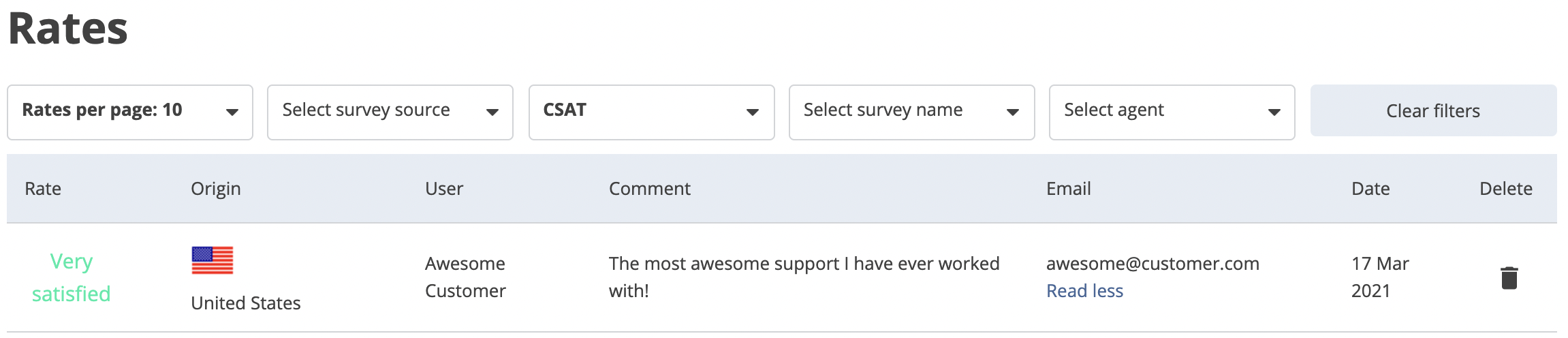Click the Very satisfied rating text
This screenshot has height=338, width=1568.
click(72, 277)
